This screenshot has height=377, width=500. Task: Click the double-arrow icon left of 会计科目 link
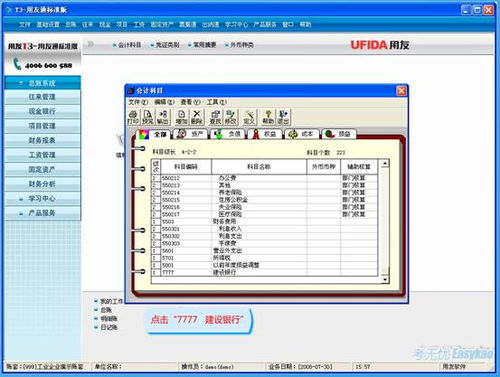click(x=90, y=44)
